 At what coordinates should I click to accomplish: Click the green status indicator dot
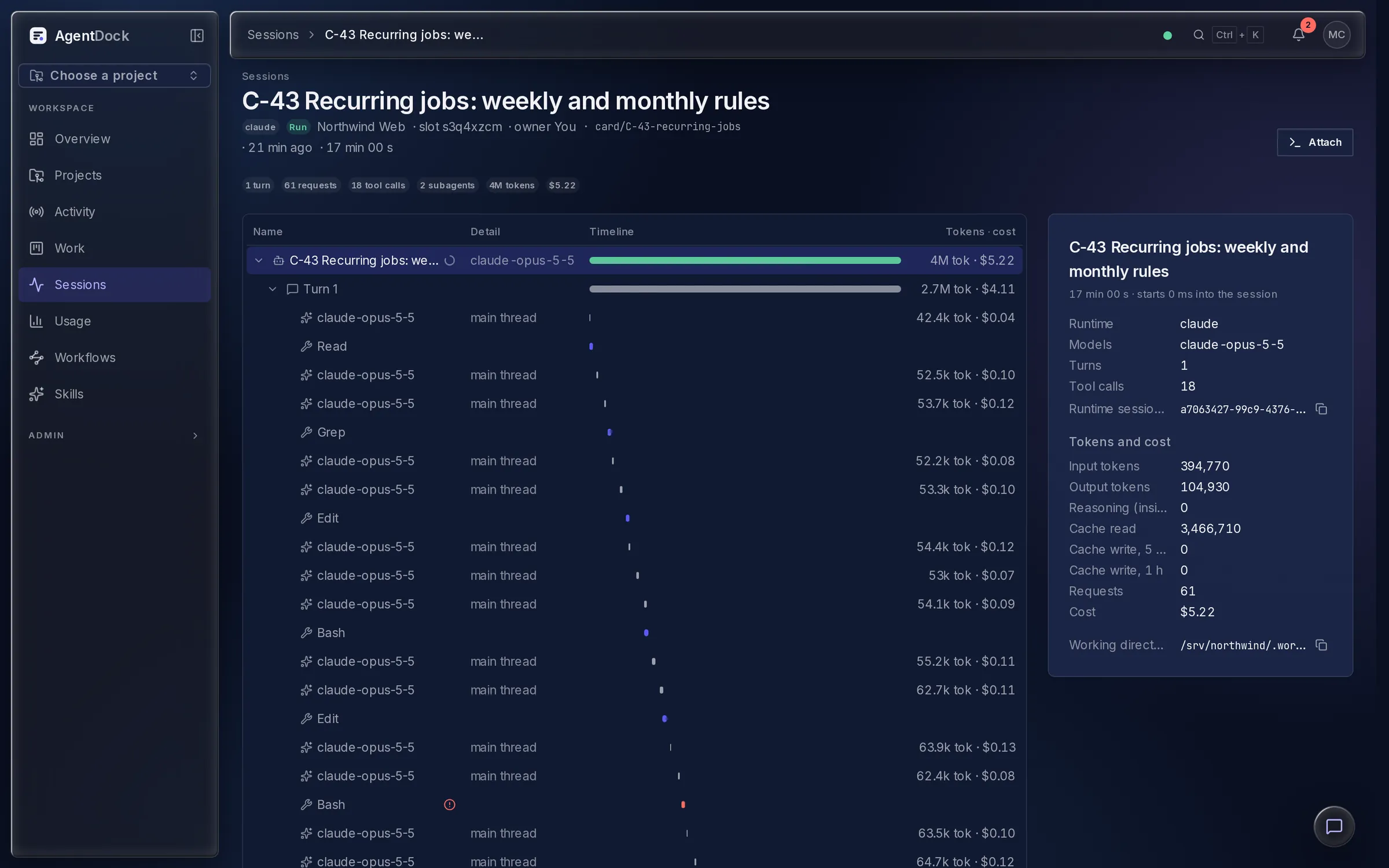pos(1167,35)
